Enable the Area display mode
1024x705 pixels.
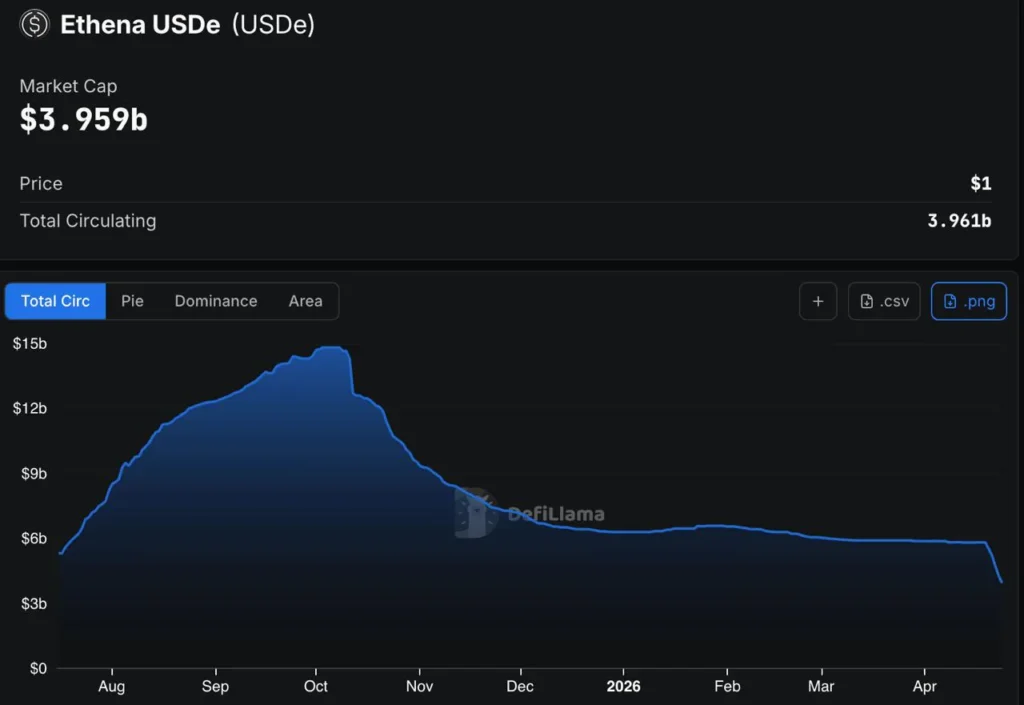[305, 301]
